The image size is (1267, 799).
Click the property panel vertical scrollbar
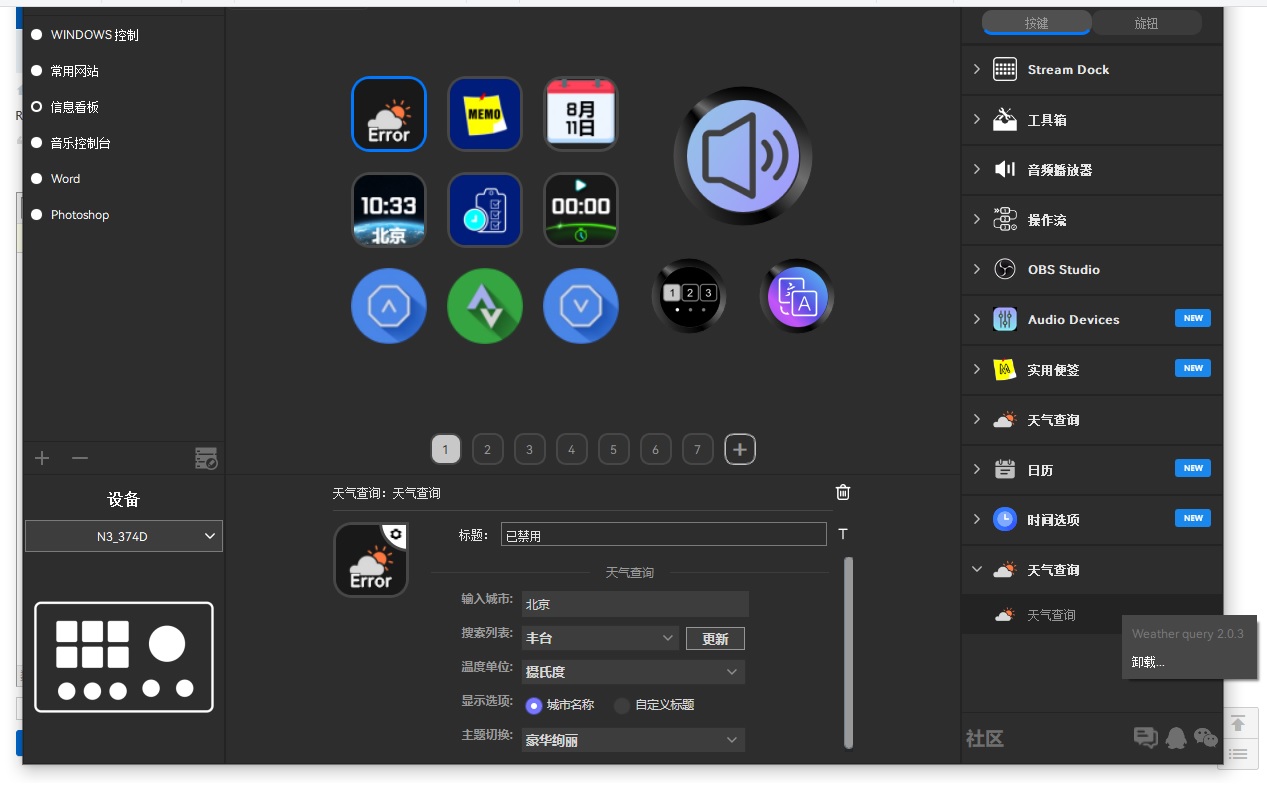(849, 650)
